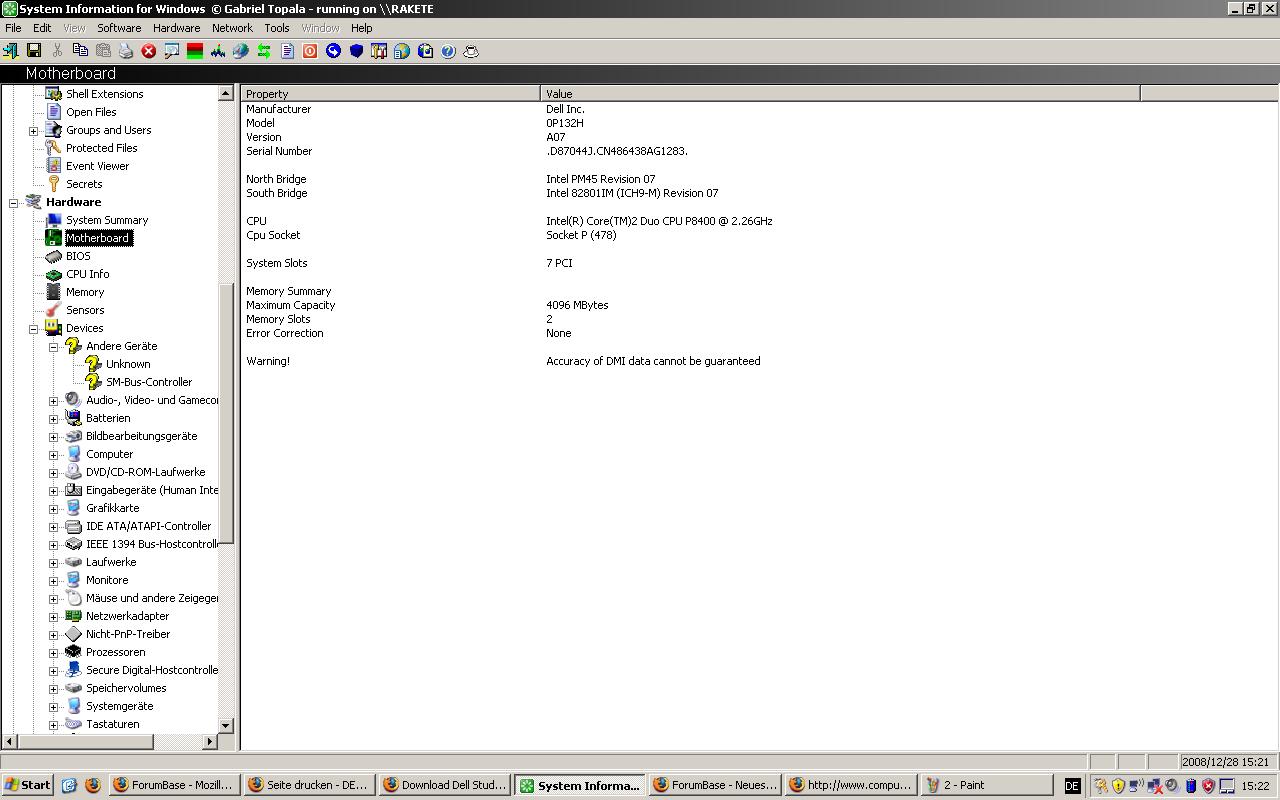This screenshot has width=1280, height=800.
Task: Select Sensors in the tree
Action: (85, 310)
